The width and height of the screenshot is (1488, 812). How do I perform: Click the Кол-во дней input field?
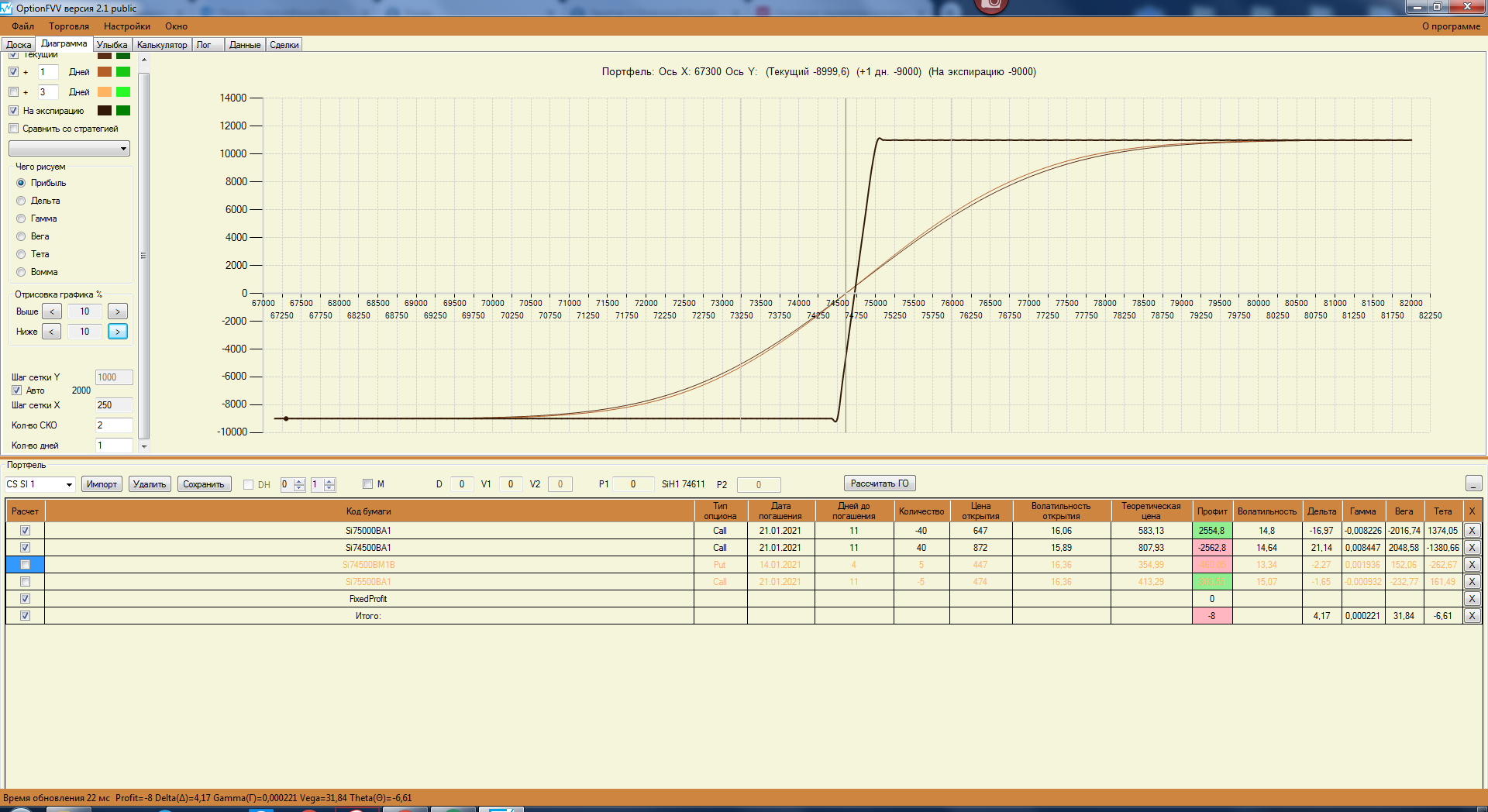[x=114, y=446]
